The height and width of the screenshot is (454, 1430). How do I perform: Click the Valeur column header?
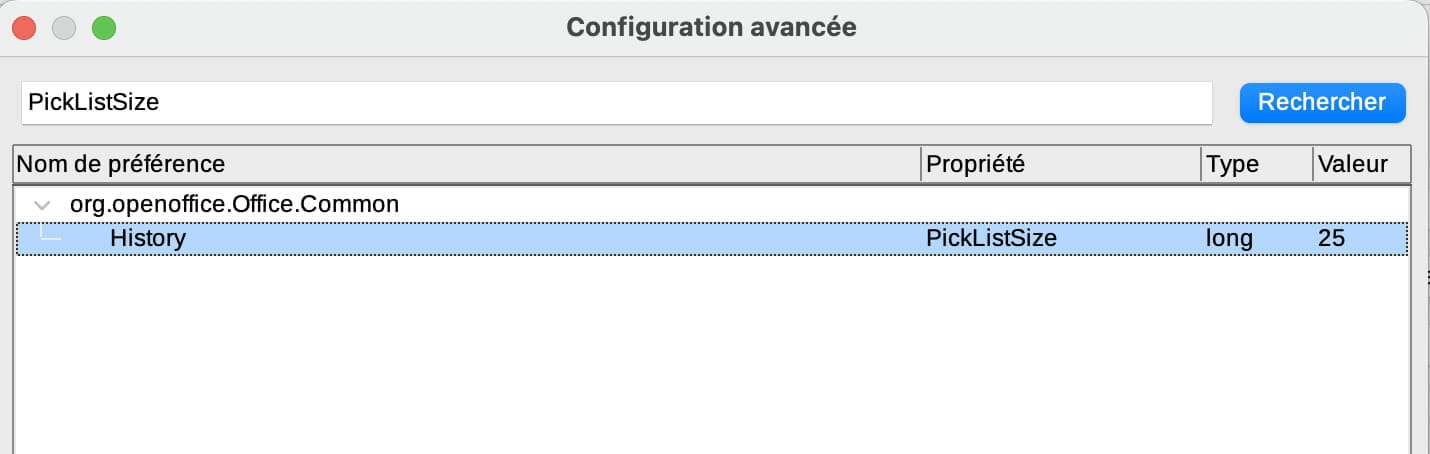[1361, 163]
